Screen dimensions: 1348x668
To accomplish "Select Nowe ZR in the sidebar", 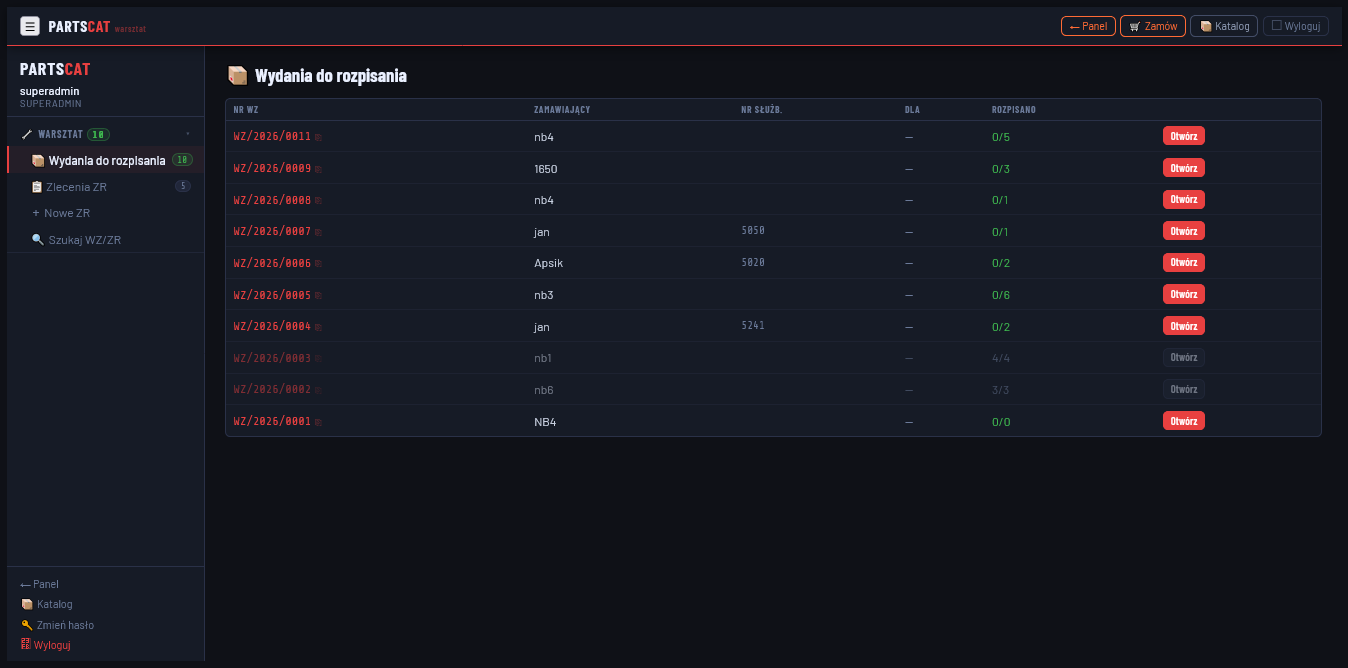I will [x=67, y=213].
